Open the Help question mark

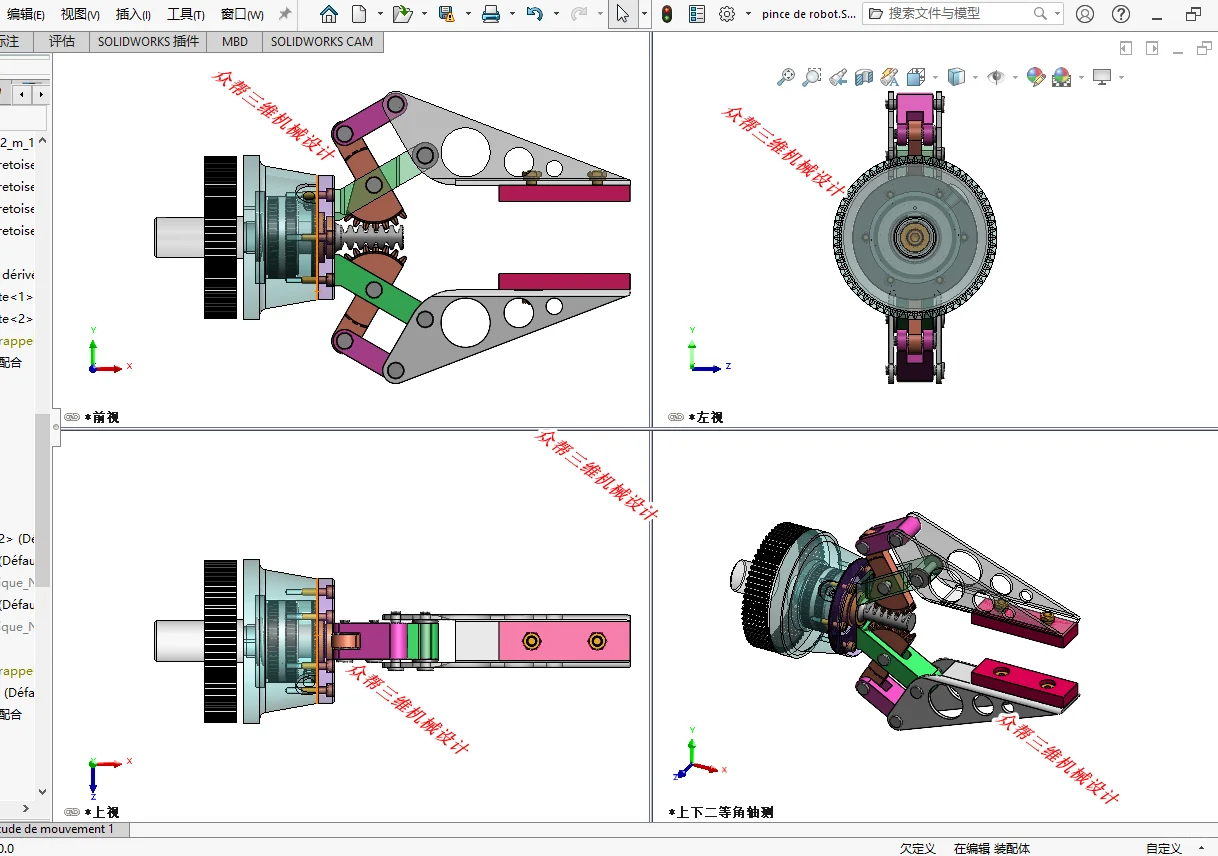[x=1122, y=14]
